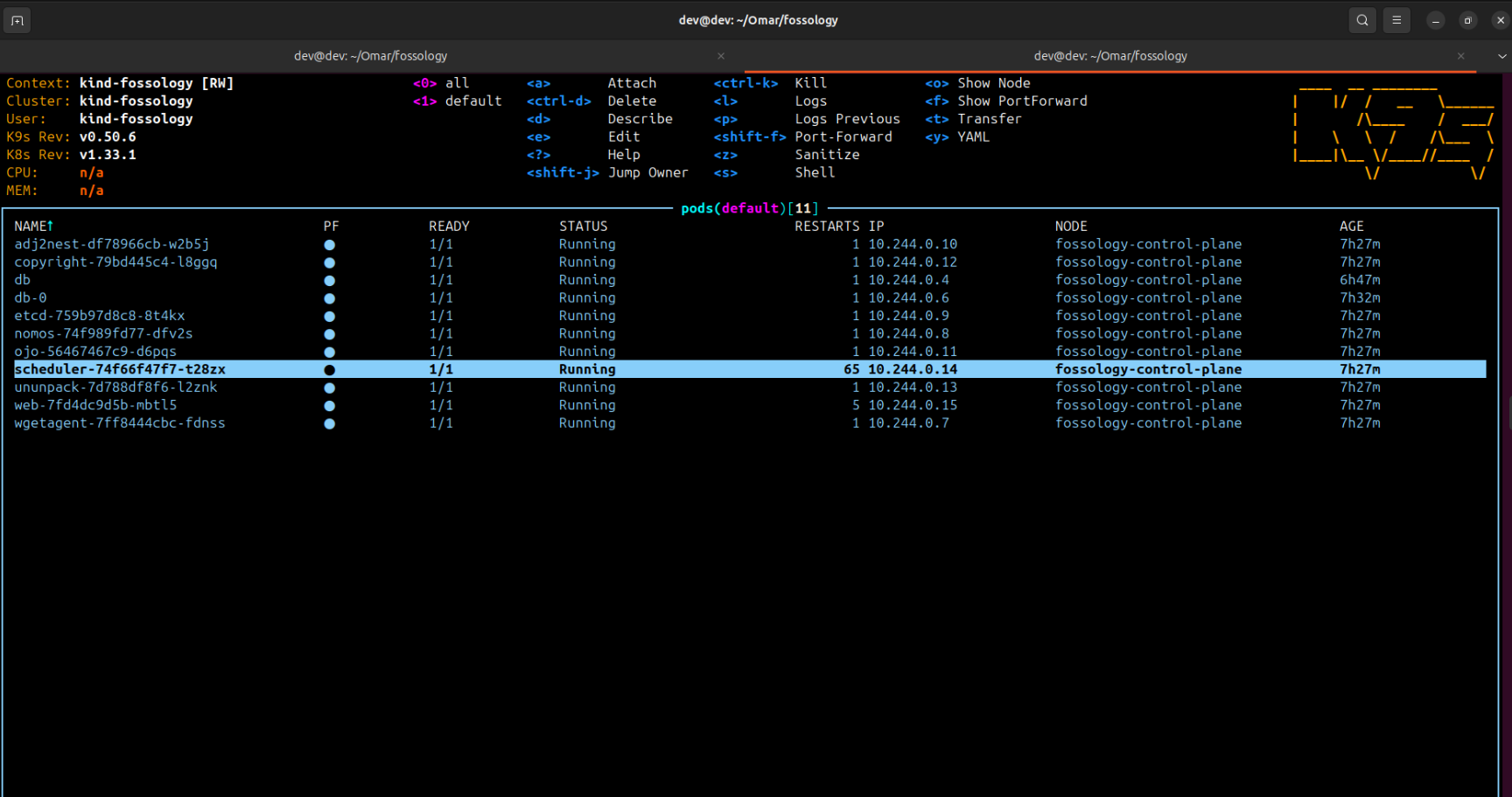Click the port-forward dot for scheduler pod
This screenshot has width=1512, height=797.
(x=330, y=370)
